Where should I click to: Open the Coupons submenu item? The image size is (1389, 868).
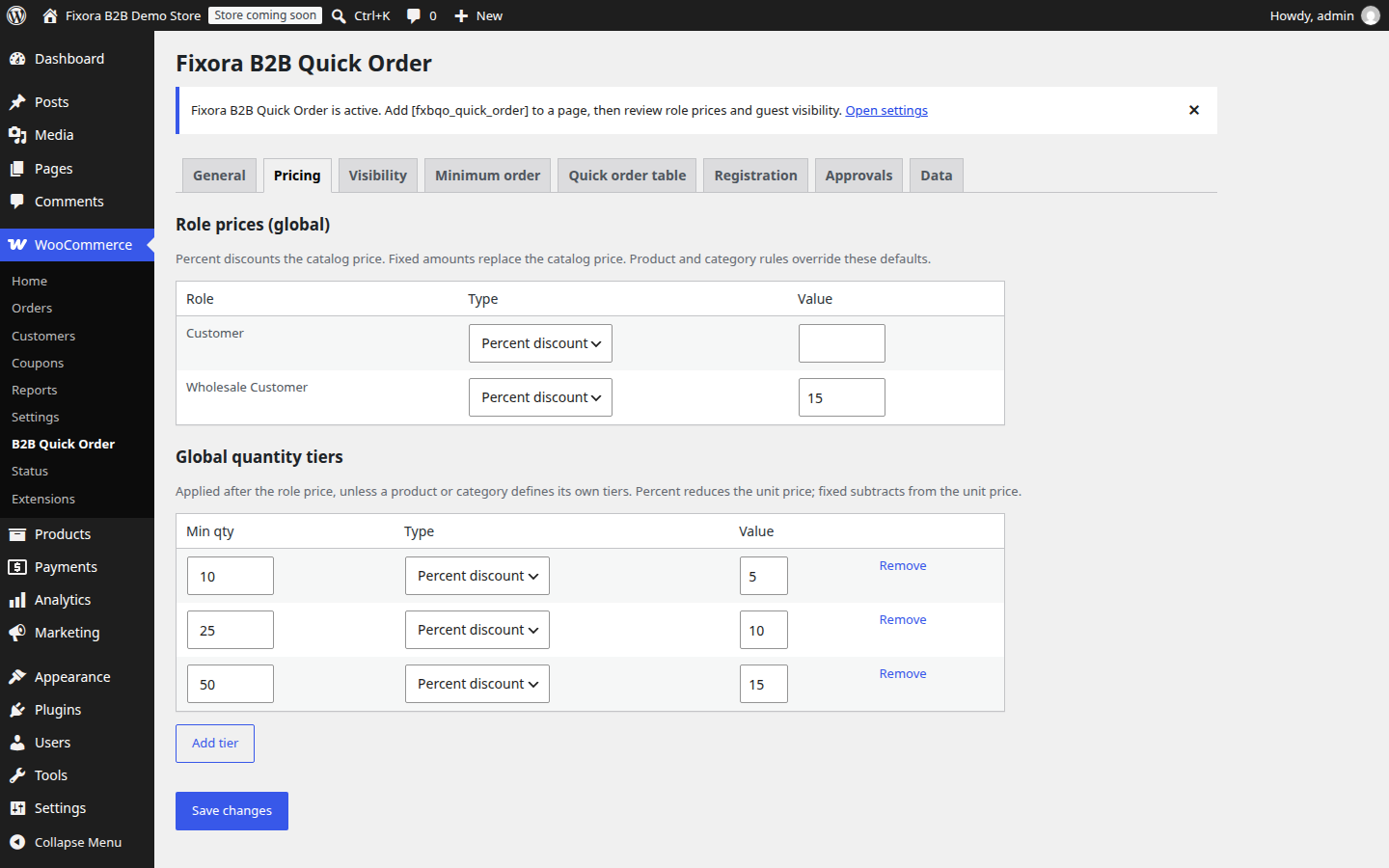click(x=38, y=364)
